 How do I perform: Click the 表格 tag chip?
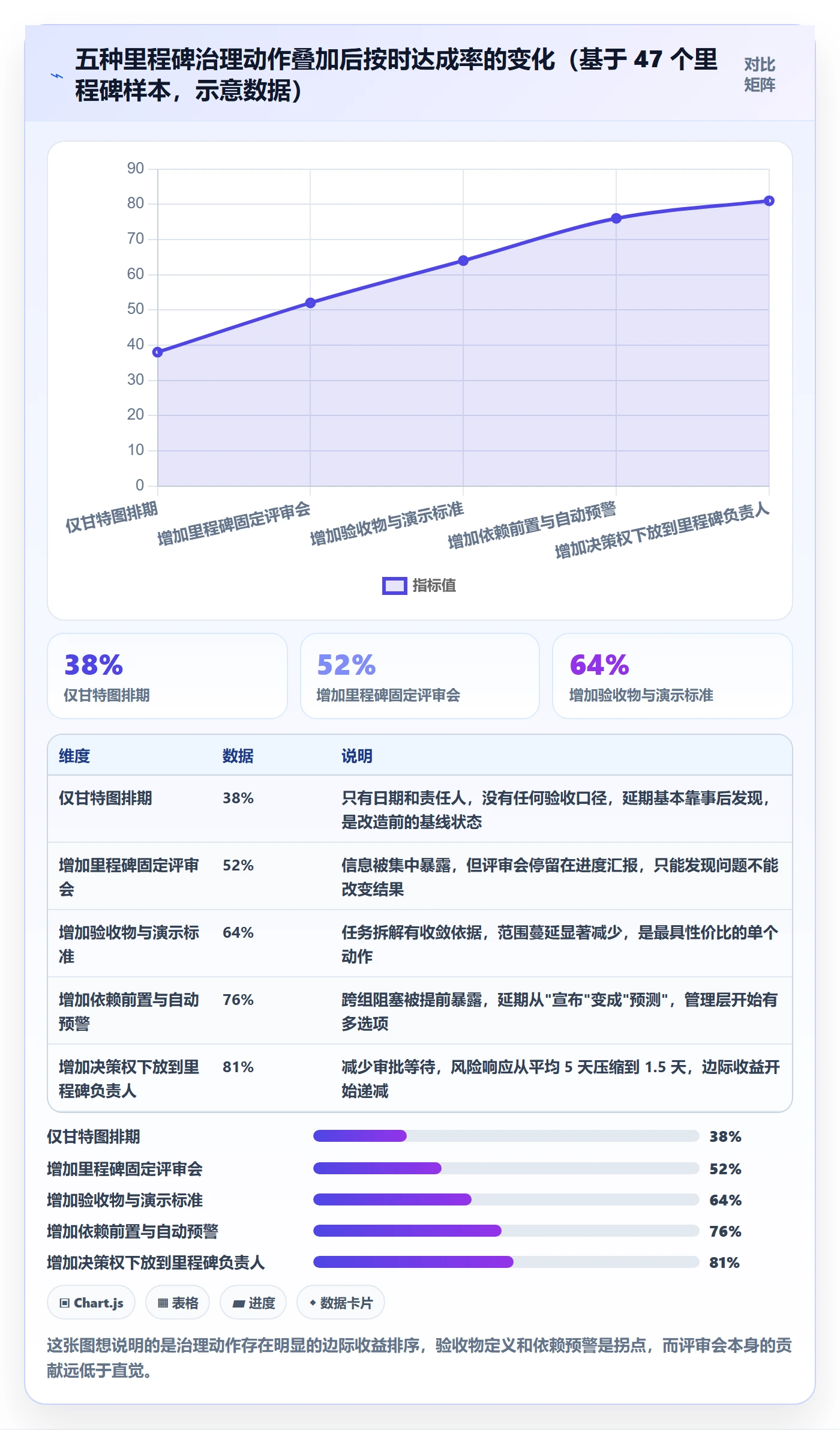click(x=178, y=1303)
